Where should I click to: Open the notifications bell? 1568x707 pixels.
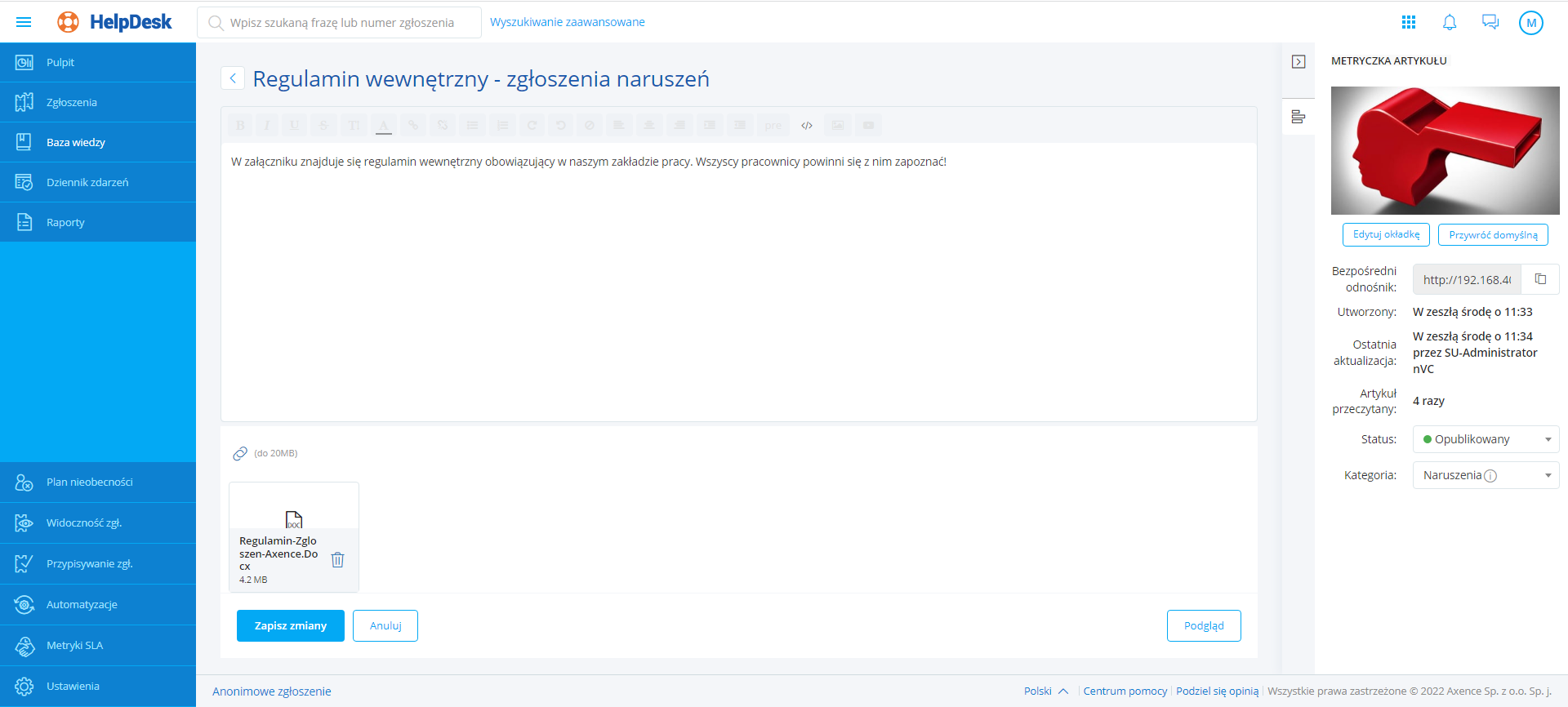tap(1450, 23)
